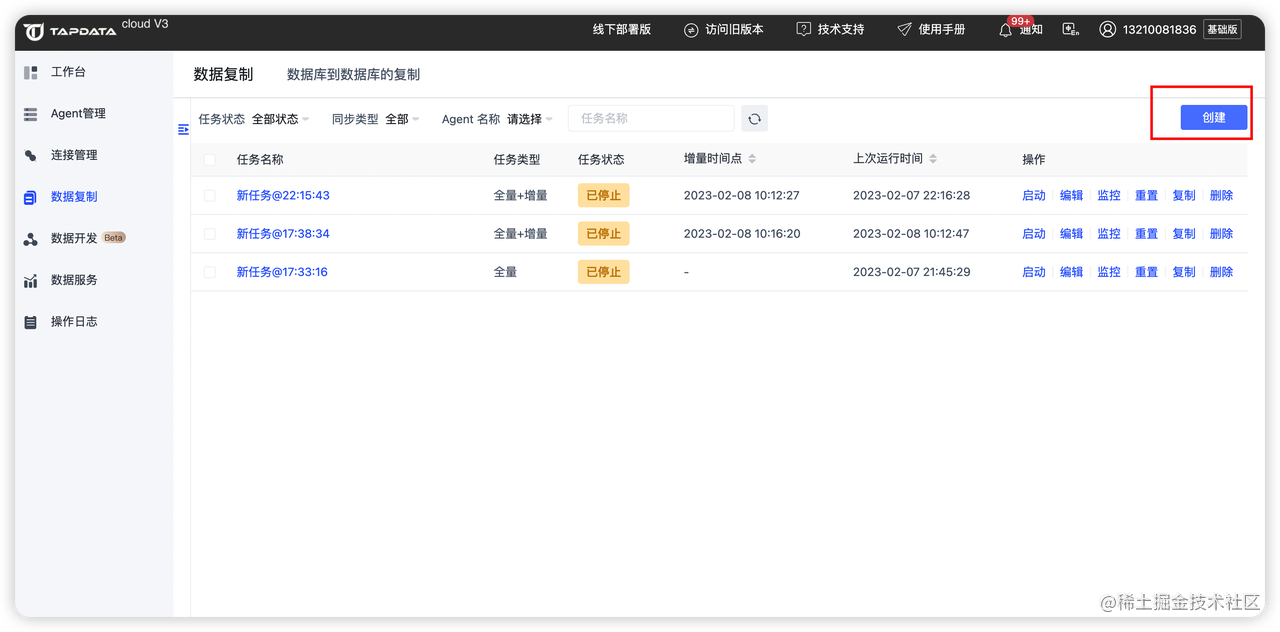Viewport: 1280px width, 632px height.
Task: Click the 技术支持 question icon
Action: (x=804, y=30)
